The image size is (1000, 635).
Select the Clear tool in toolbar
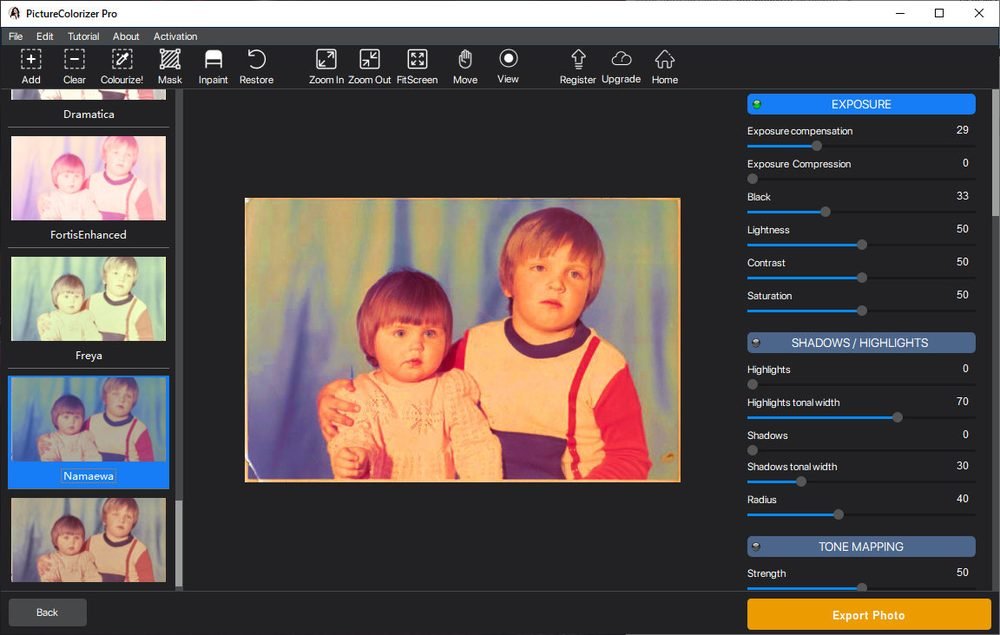[74, 60]
